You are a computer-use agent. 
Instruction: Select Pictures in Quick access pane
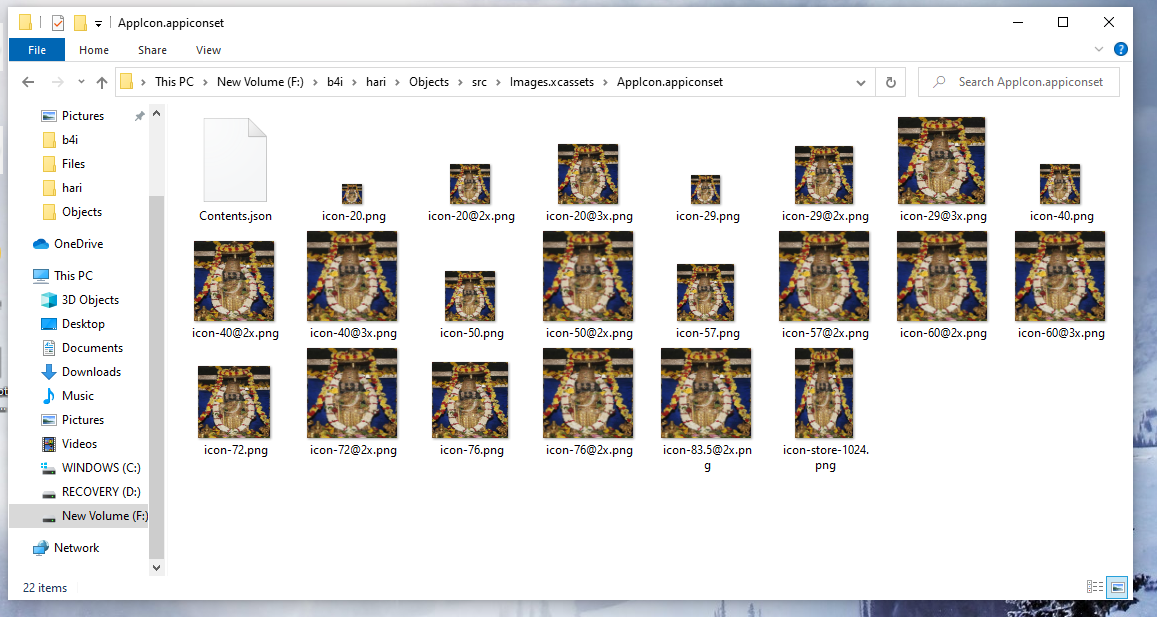(83, 116)
